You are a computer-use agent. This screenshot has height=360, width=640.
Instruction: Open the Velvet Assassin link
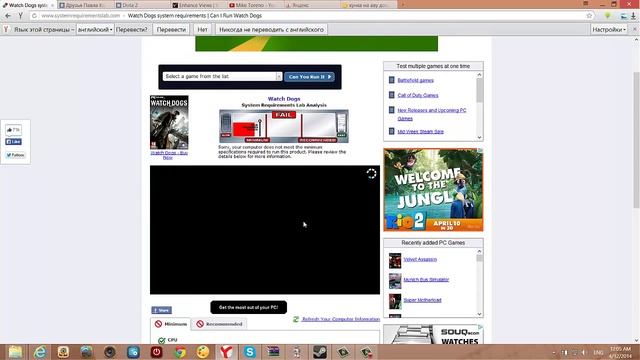click(420, 259)
